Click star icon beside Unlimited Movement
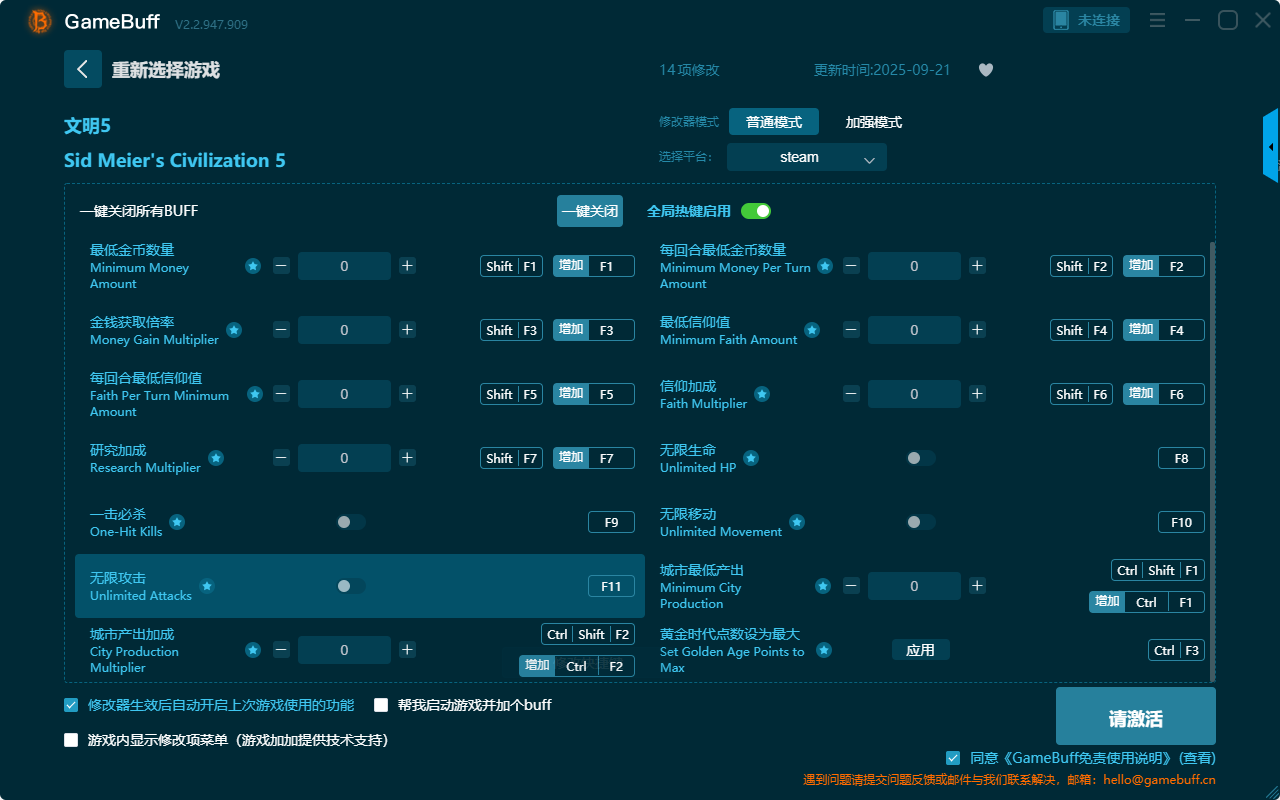The width and height of the screenshot is (1280, 800). pos(797,522)
